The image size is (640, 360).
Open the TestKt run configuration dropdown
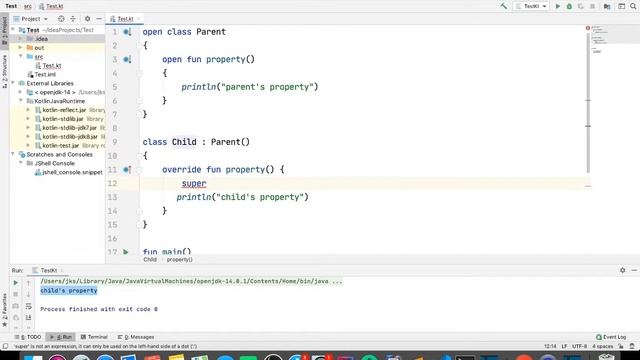tap(531, 6)
